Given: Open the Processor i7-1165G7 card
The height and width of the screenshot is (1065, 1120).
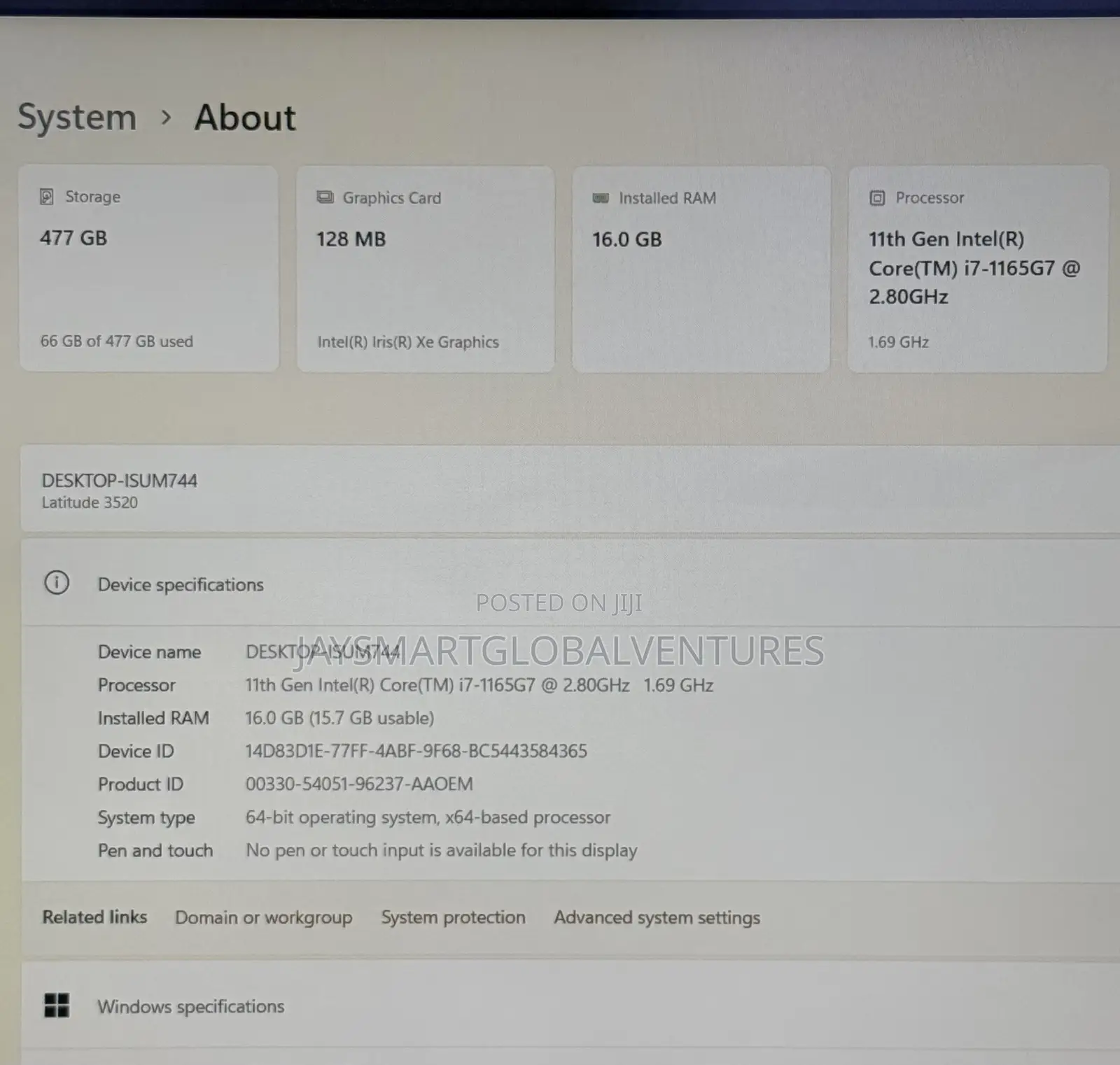Looking at the screenshot, I should pyautogui.click(x=978, y=269).
